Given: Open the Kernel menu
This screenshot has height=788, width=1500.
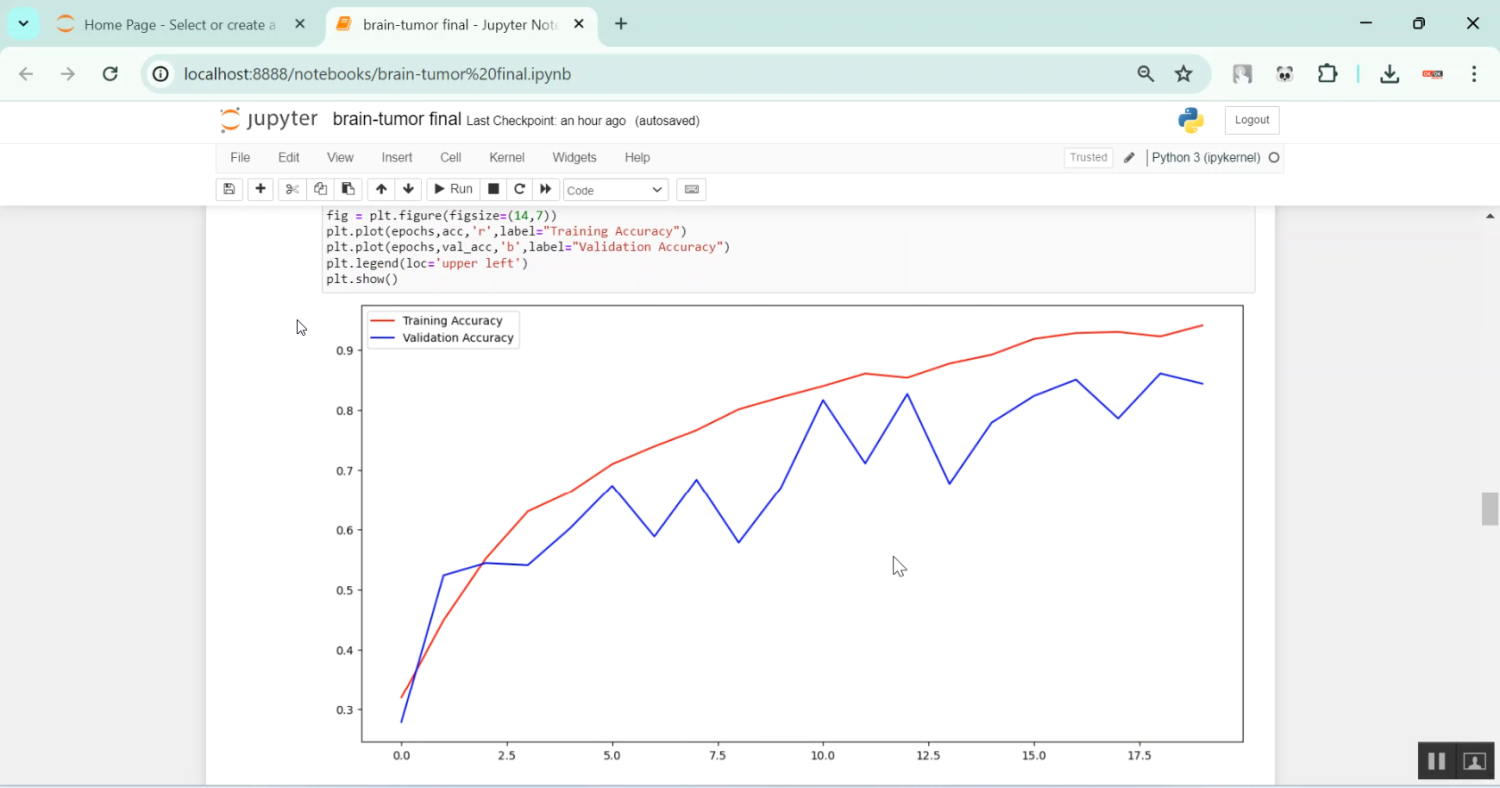Looking at the screenshot, I should (506, 157).
